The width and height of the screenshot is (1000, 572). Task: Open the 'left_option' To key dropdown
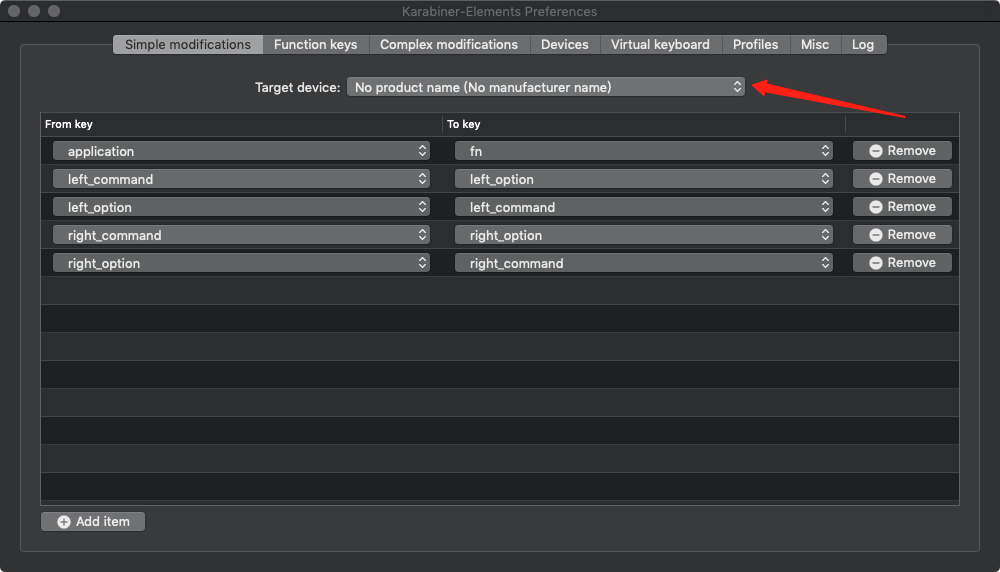(643, 179)
